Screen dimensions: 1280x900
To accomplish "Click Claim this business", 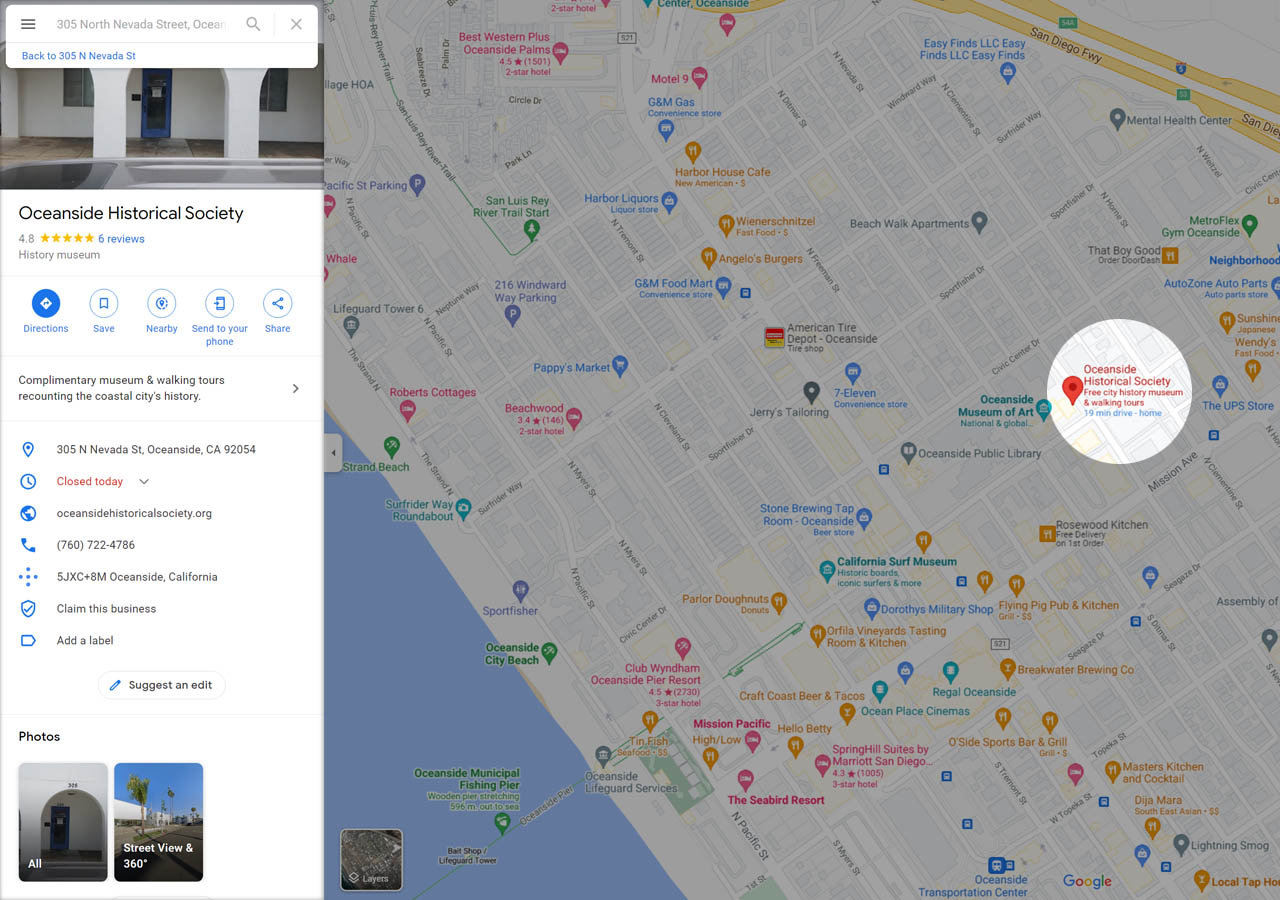I will (106, 609).
